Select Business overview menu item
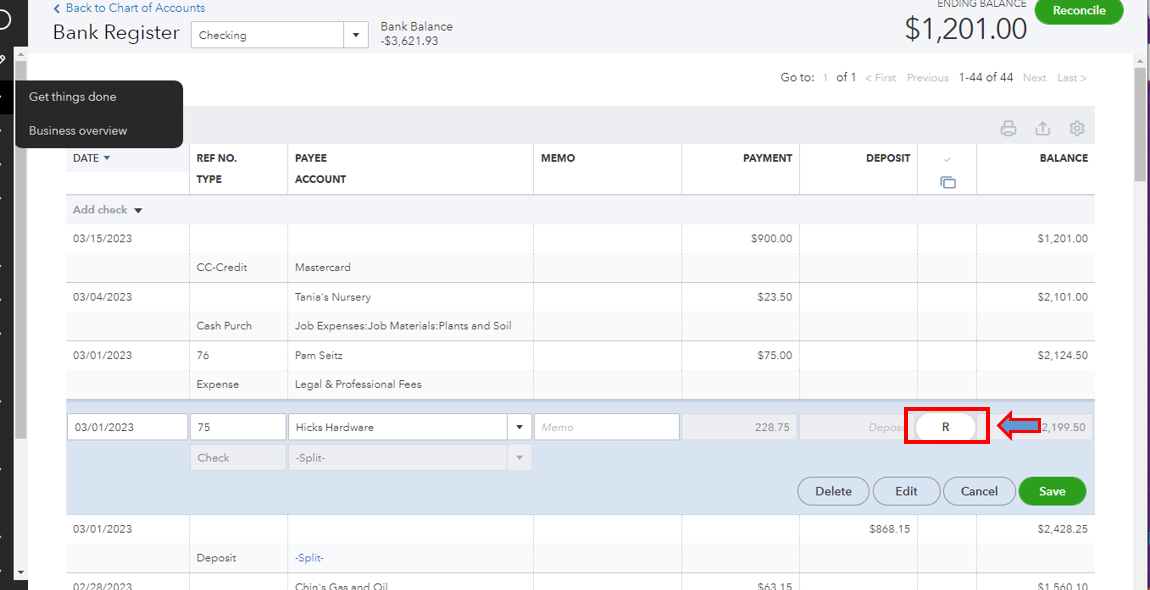 click(x=78, y=131)
